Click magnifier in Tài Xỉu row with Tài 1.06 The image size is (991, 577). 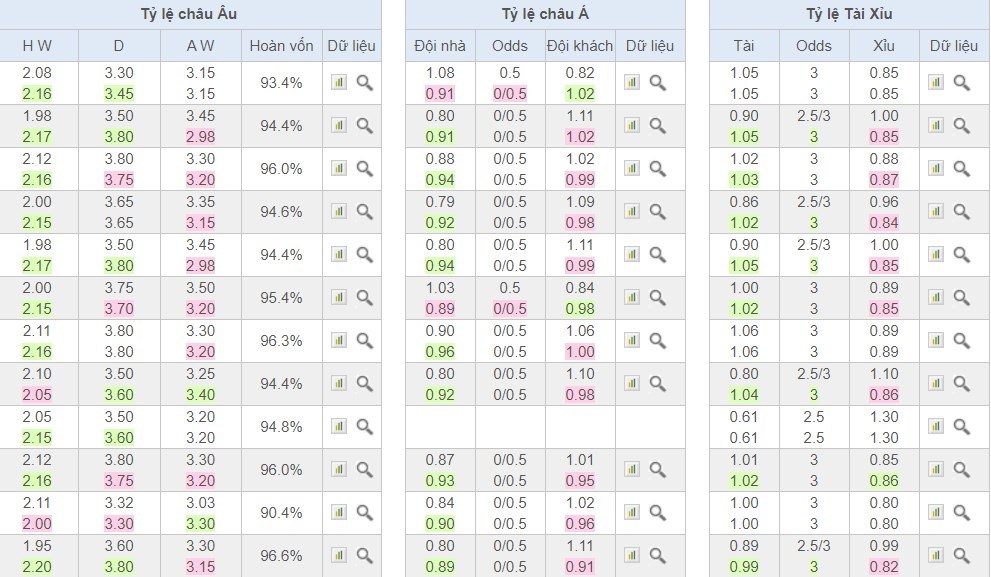pos(962,341)
